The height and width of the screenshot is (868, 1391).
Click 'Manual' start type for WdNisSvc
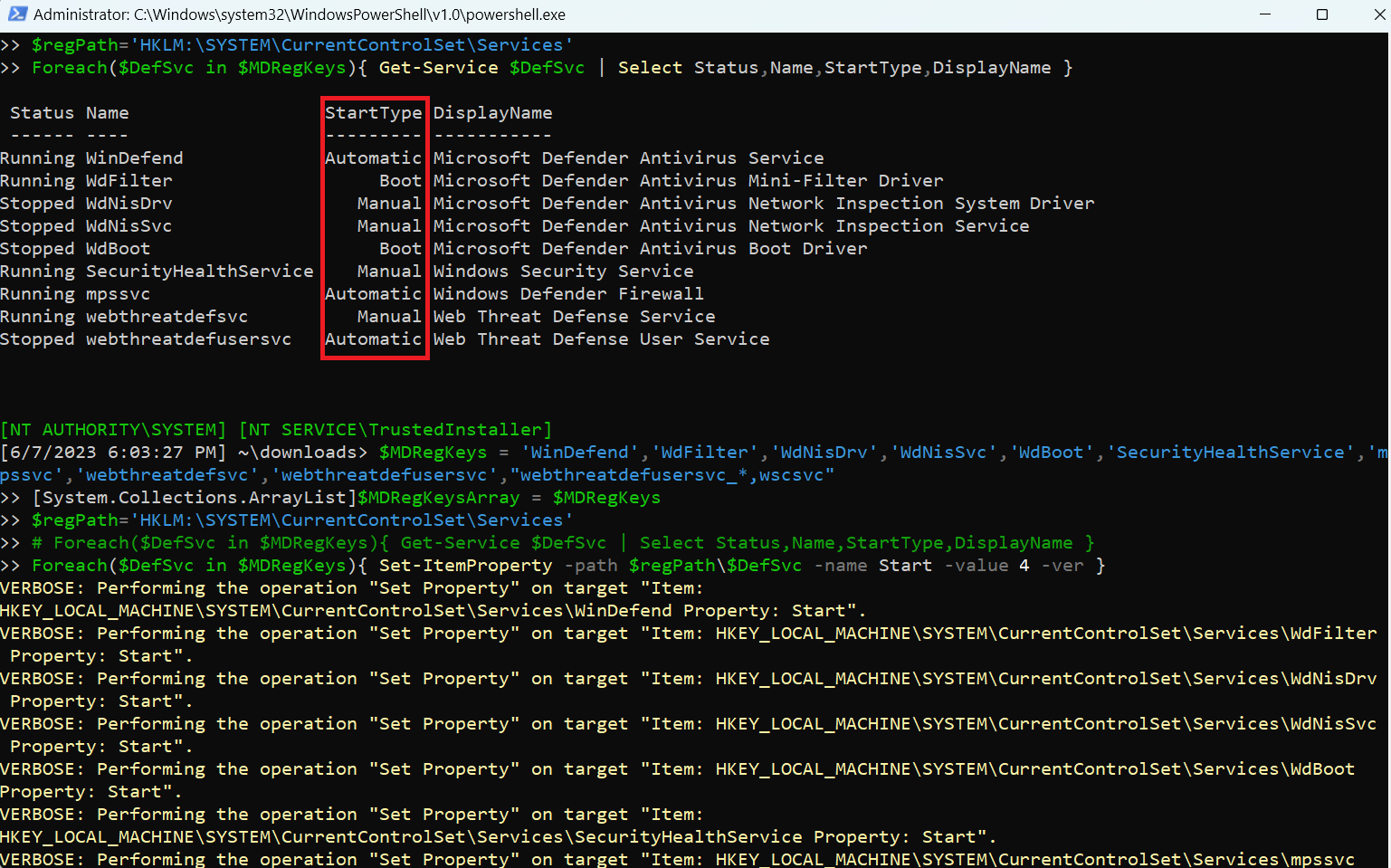coord(390,226)
